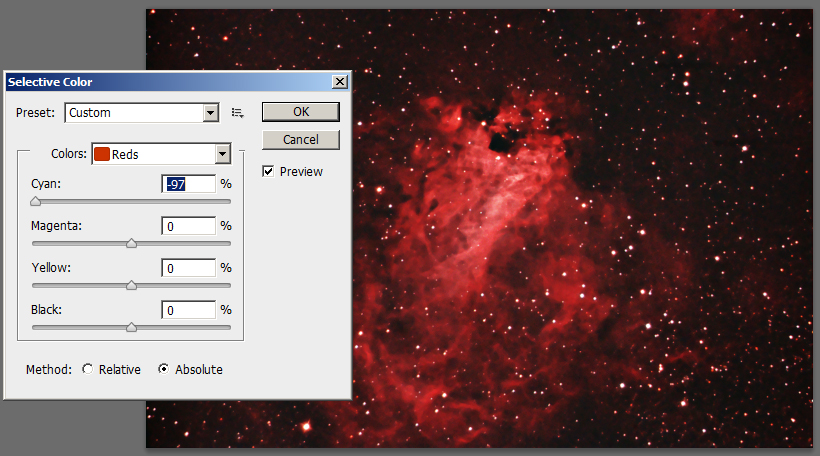
Task: Toggle the Preview checkbox
Action: pos(268,172)
